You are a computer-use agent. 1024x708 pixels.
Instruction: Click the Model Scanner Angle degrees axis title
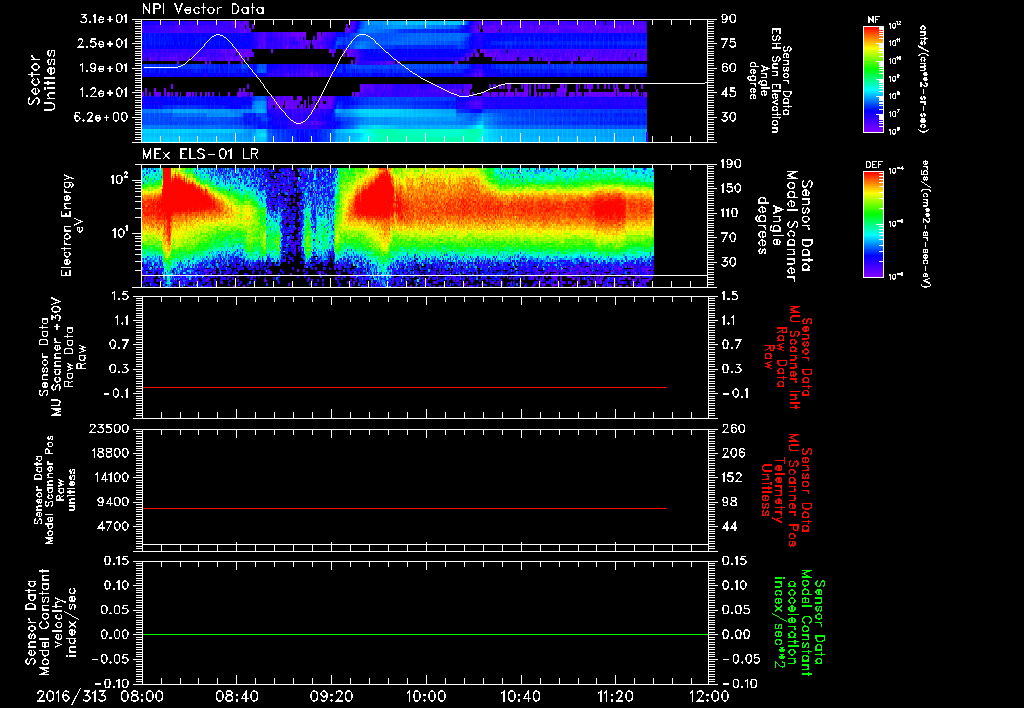click(x=784, y=225)
